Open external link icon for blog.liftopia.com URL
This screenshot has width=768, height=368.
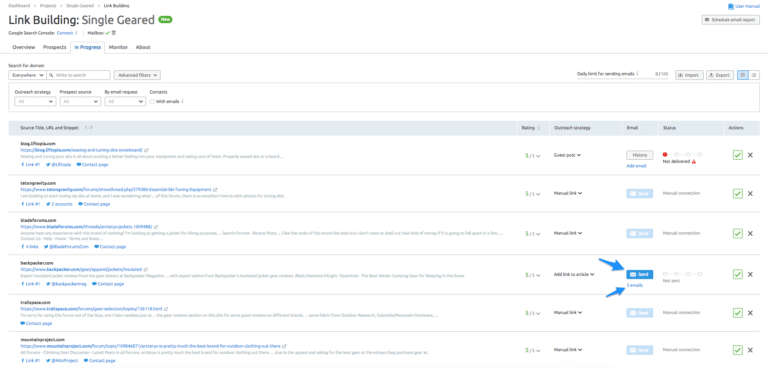pyautogui.click(x=146, y=150)
